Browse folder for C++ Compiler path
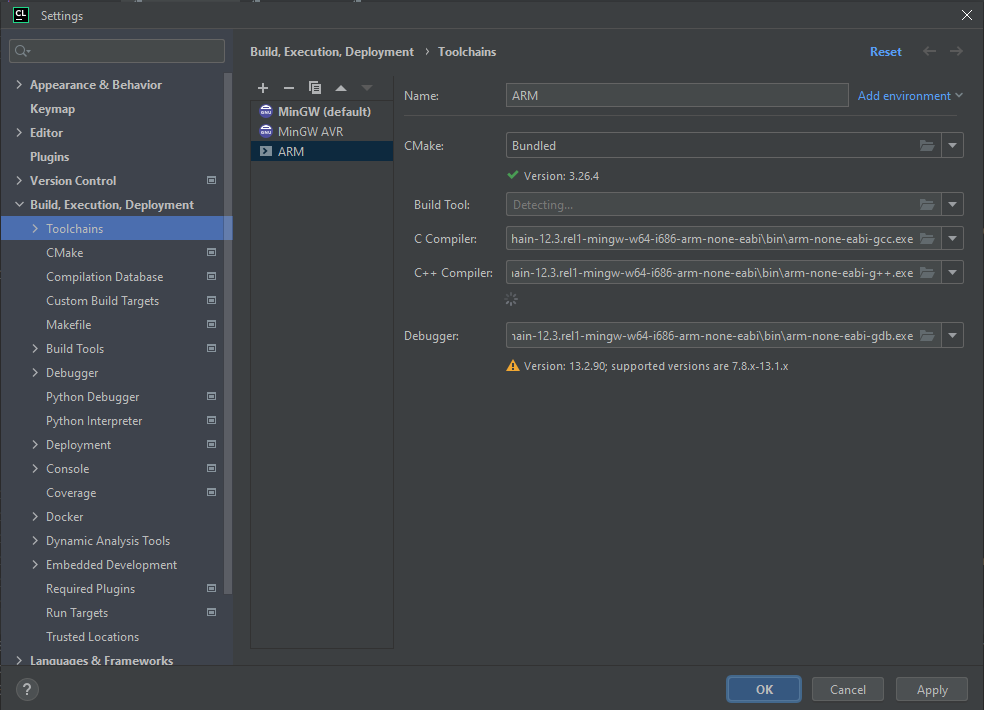984x710 pixels. pyautogui.click(x=927, y=272)
